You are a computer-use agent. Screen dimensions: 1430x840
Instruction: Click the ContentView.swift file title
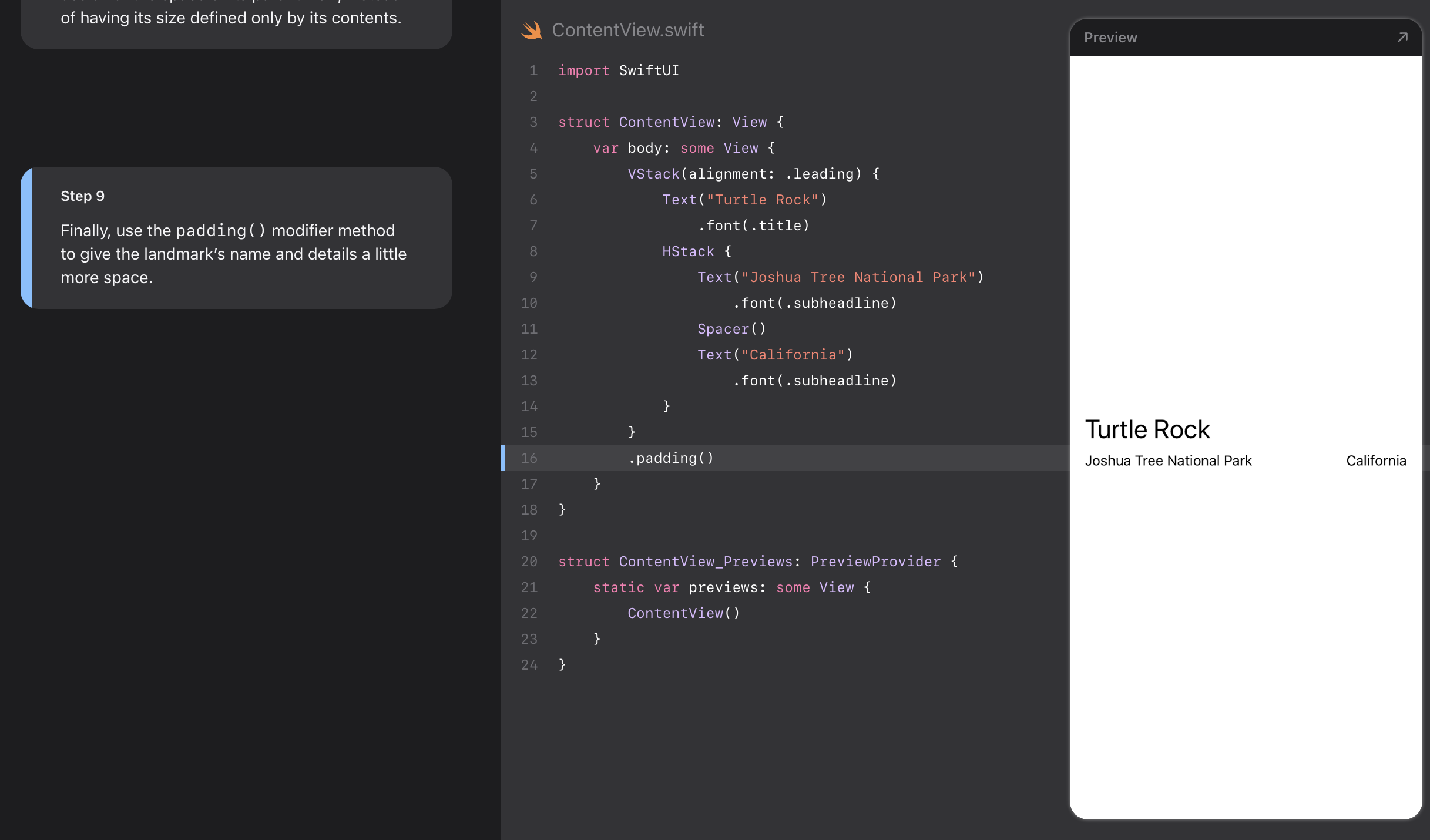[x=627, y=30]
